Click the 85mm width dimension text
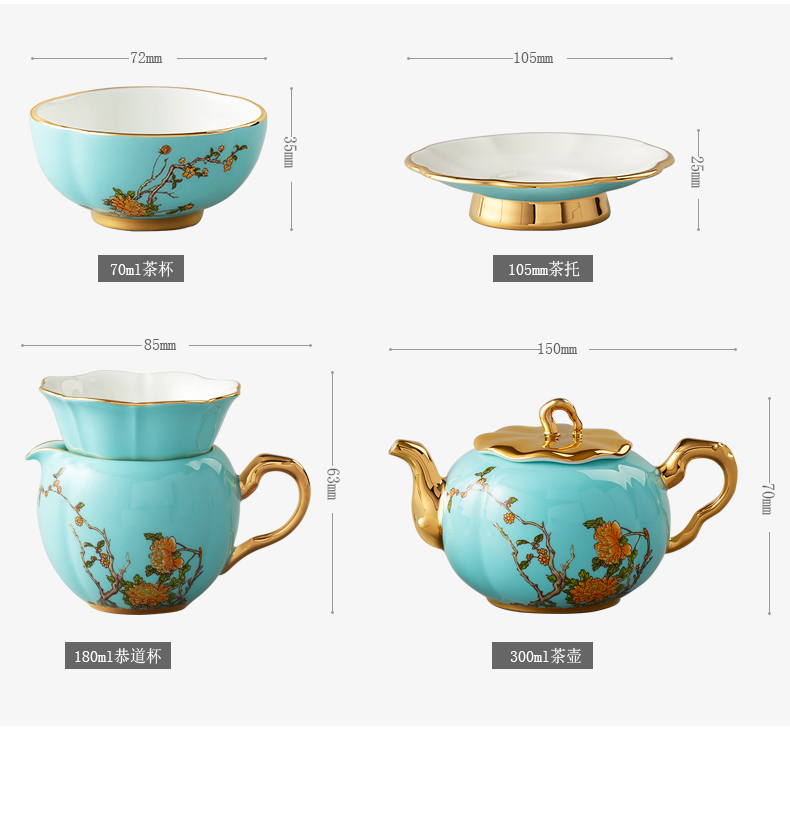790x826 pixels. pos(160,345)
